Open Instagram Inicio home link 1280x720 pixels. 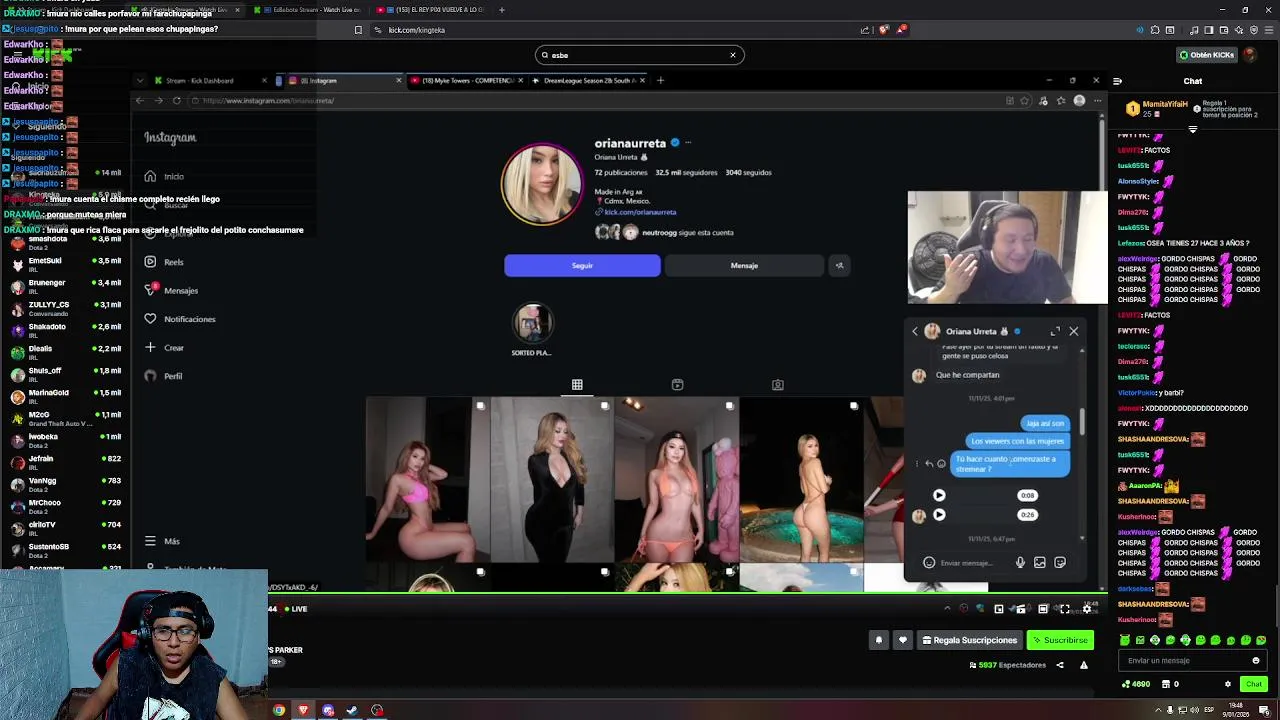164,176
